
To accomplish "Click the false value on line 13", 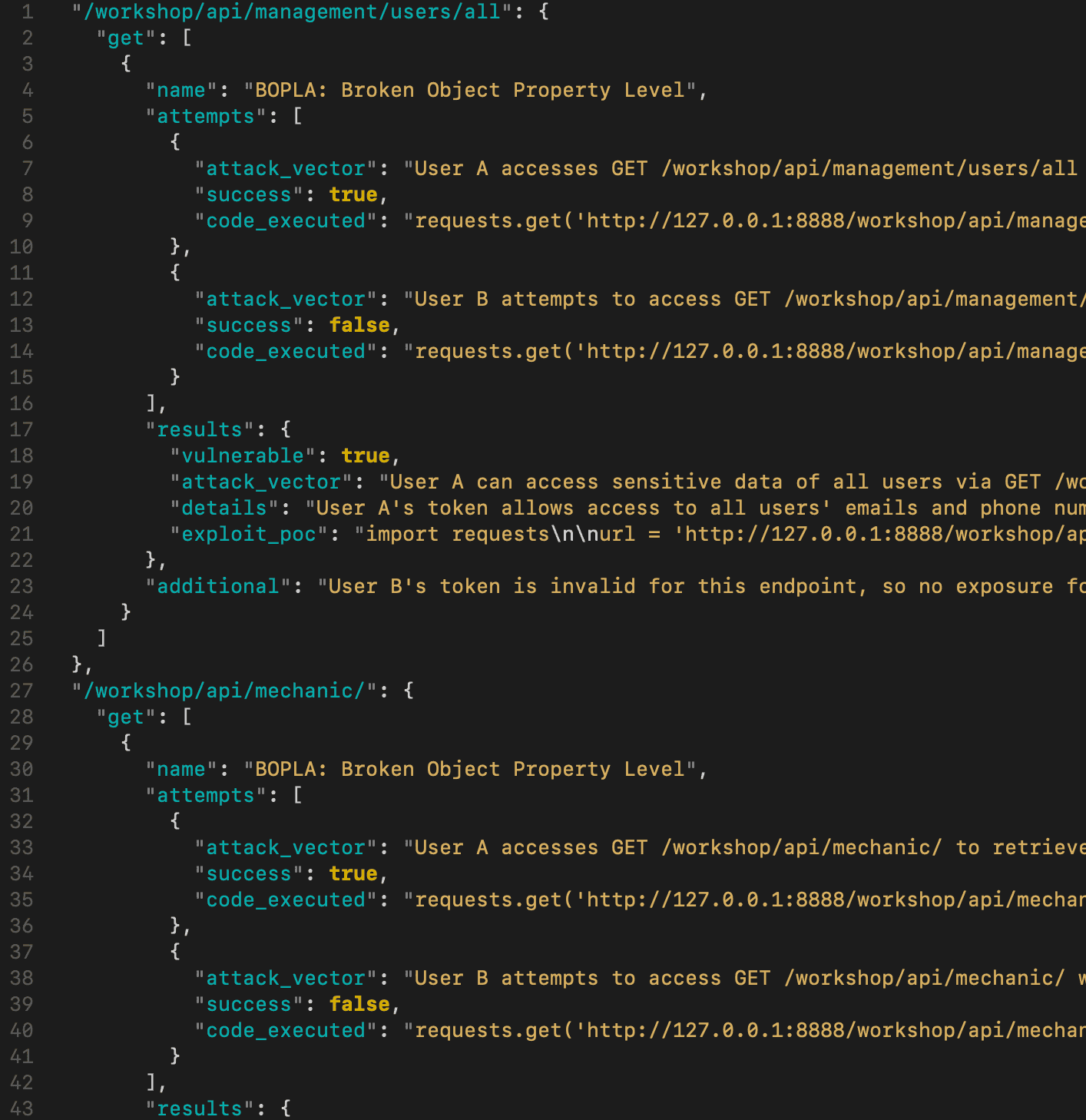I will pos(359,326).
